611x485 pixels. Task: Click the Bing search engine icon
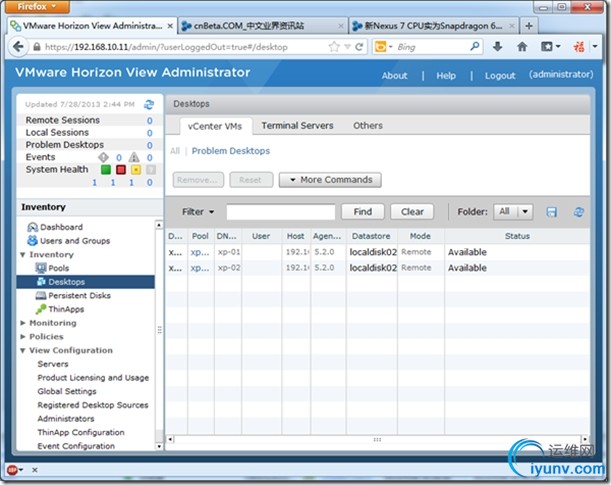point(381,47)
